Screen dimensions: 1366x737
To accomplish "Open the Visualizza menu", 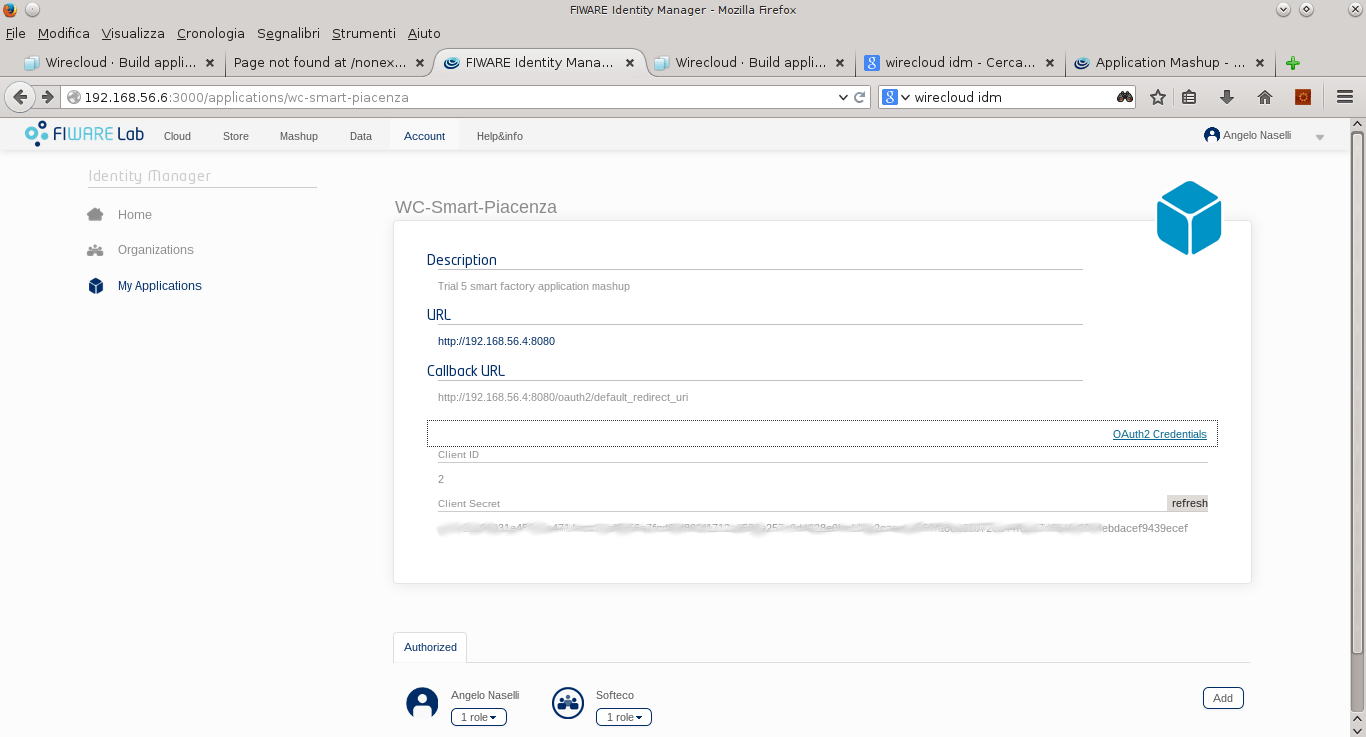I will pos(133,33).
